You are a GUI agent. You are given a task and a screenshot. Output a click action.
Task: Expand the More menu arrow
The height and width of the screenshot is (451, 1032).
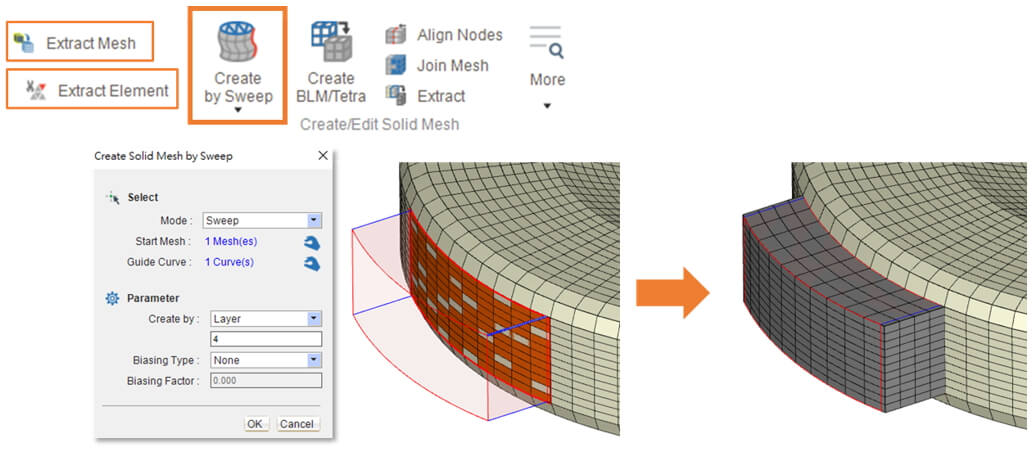(547, 106)
